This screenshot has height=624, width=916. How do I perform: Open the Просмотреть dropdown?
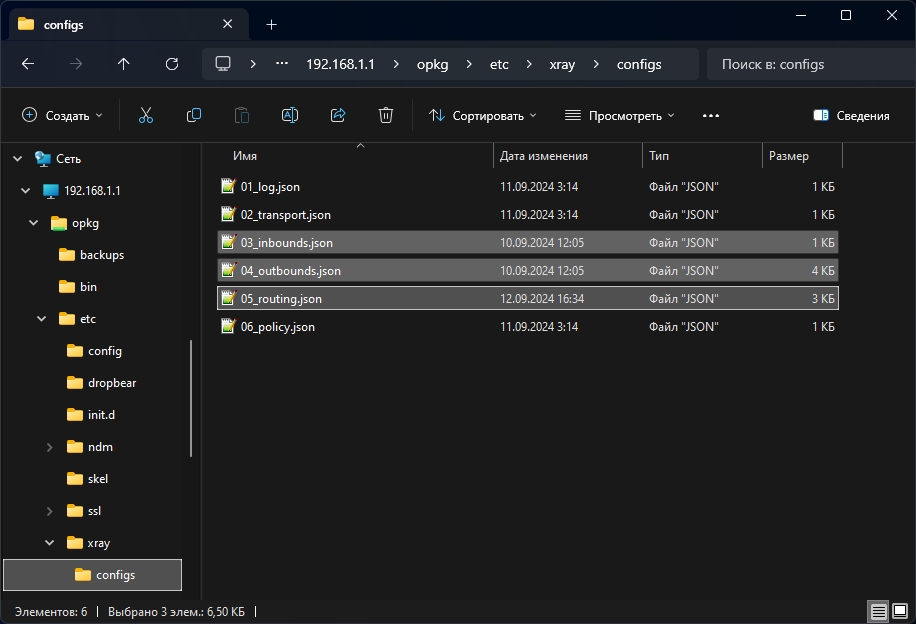(620, 116)
